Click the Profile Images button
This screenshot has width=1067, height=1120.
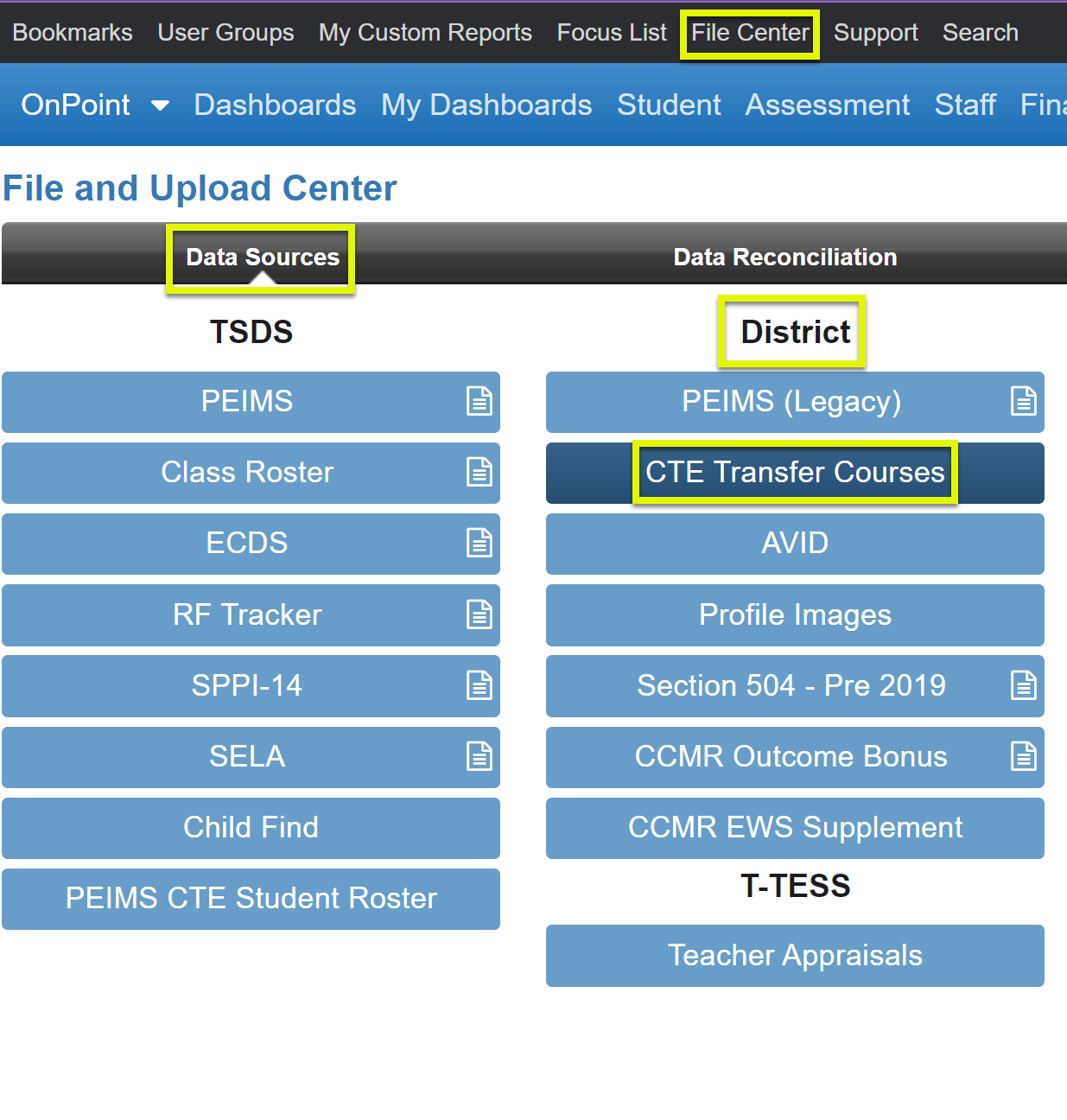coord(794,614)
